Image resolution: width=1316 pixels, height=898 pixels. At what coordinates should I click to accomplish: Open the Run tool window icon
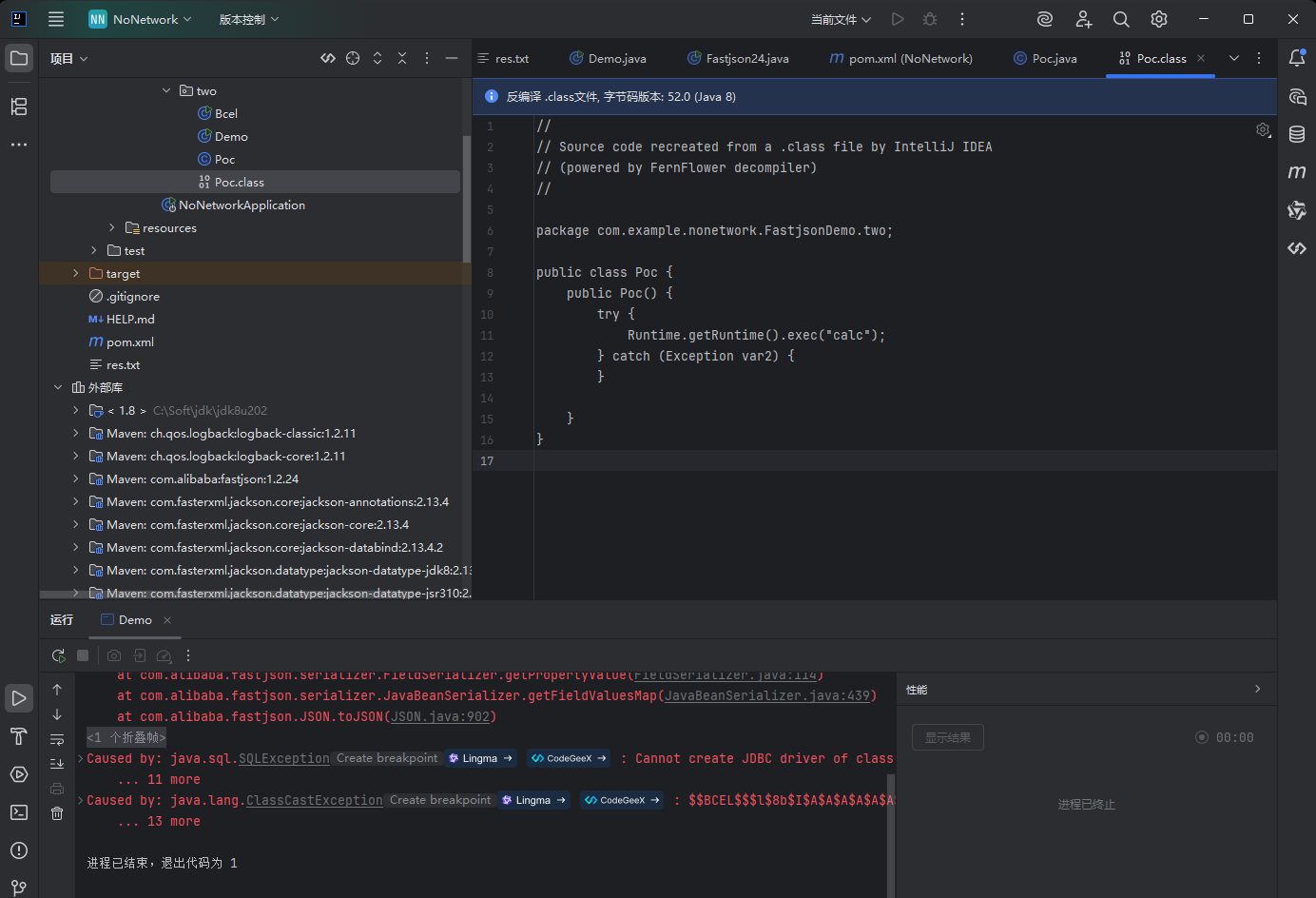(19, 698)
